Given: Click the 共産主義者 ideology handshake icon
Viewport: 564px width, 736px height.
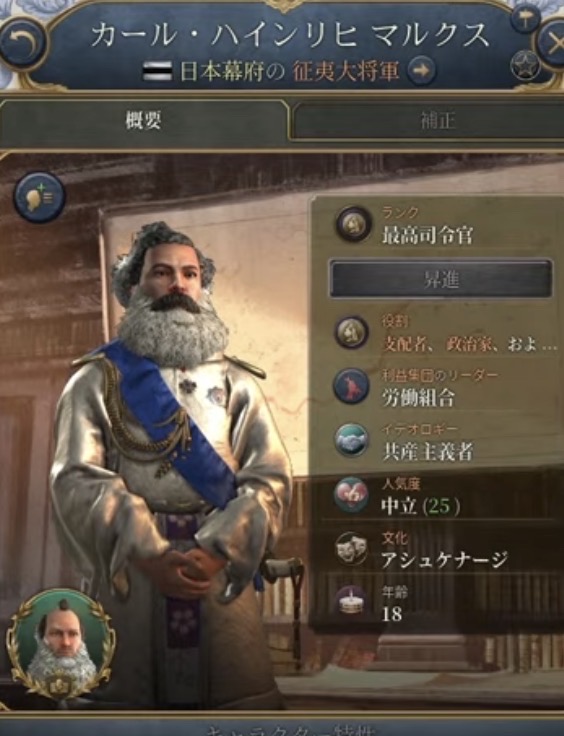Looking at the screenshot, I should coord(352,440).
